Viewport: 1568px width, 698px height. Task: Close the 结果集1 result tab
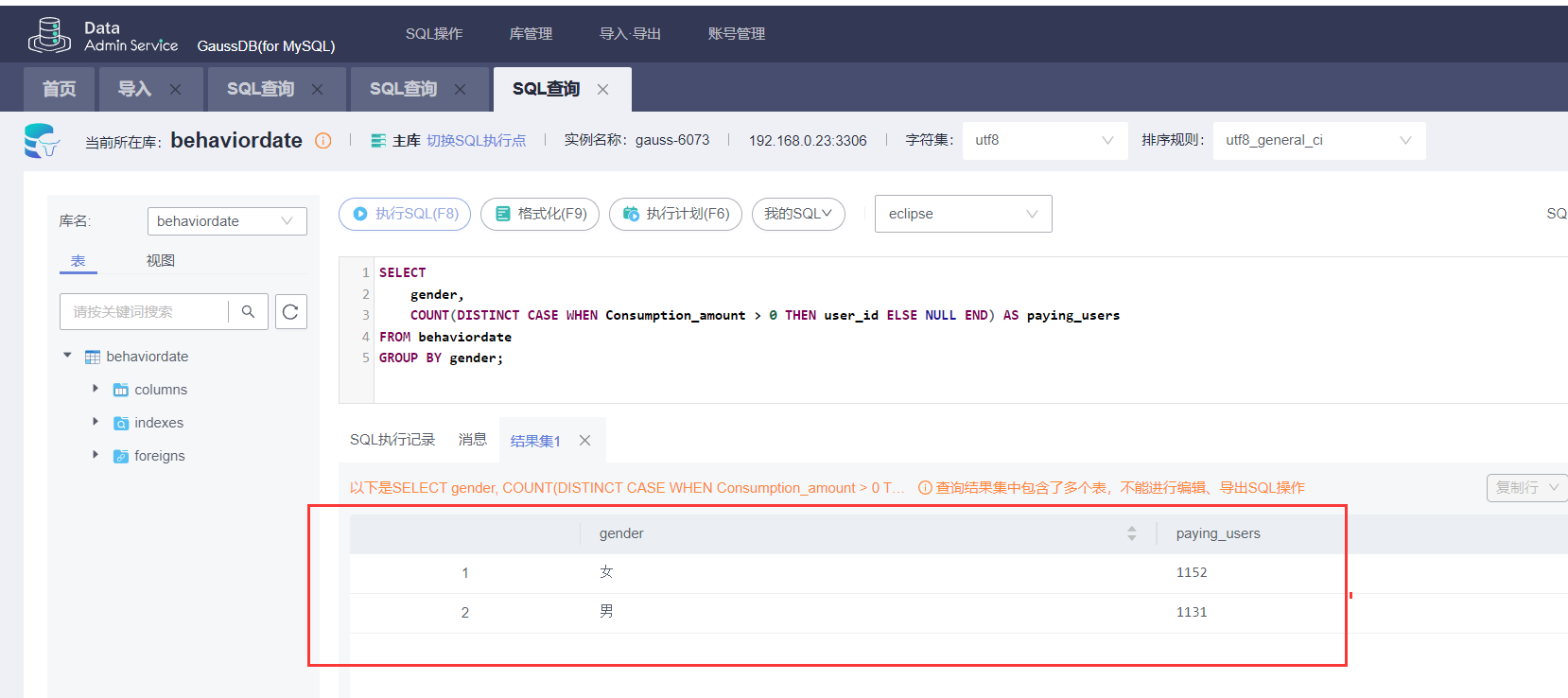(585, 441)
